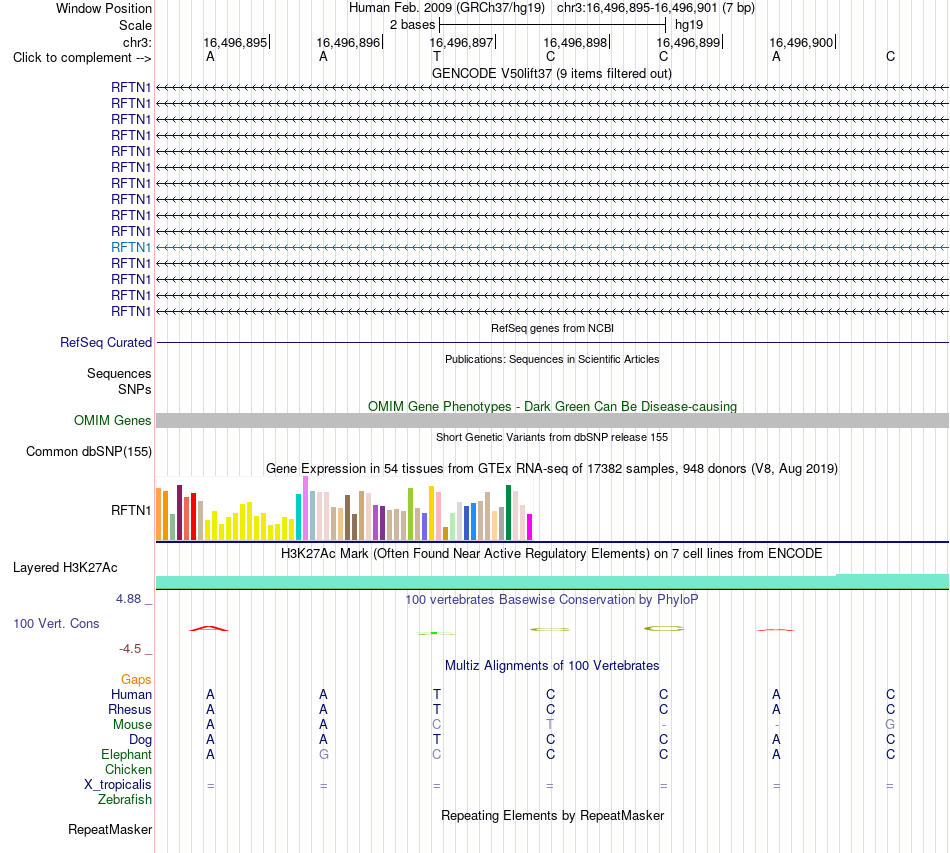Click the T base in the Human alignment row
Screen dimensions: 950x853
[x=437, y=694]
